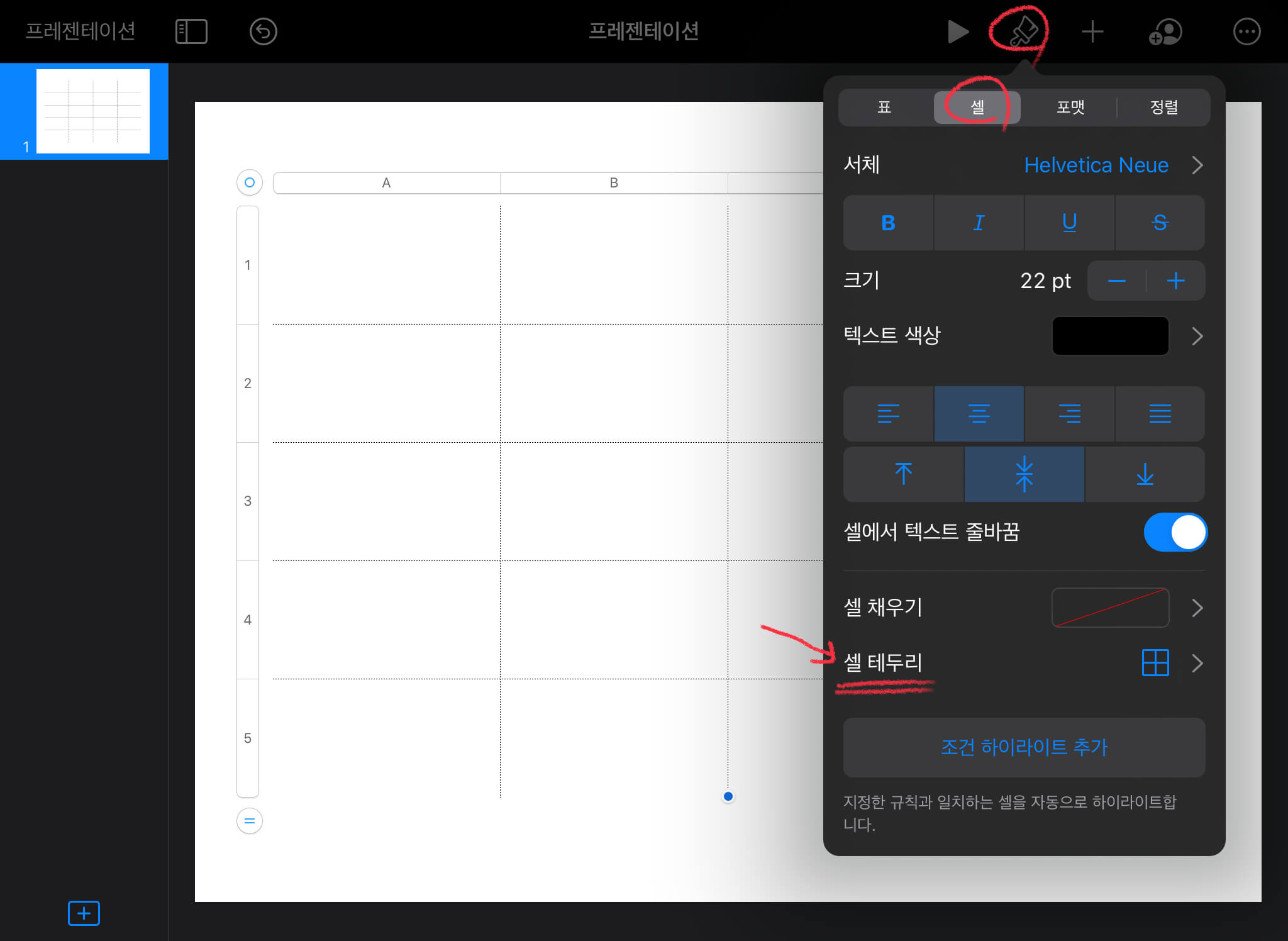Switch to the 포맷 tab

tap(1070, 107)
